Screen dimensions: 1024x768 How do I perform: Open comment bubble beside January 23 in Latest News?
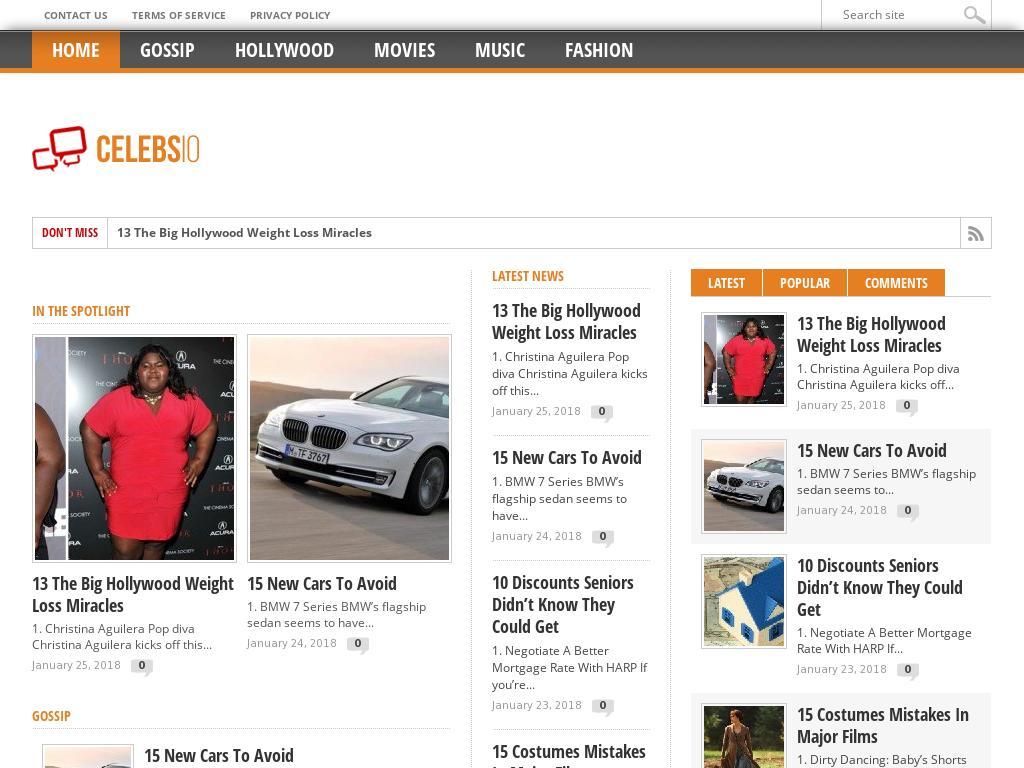tap(602, 706)
